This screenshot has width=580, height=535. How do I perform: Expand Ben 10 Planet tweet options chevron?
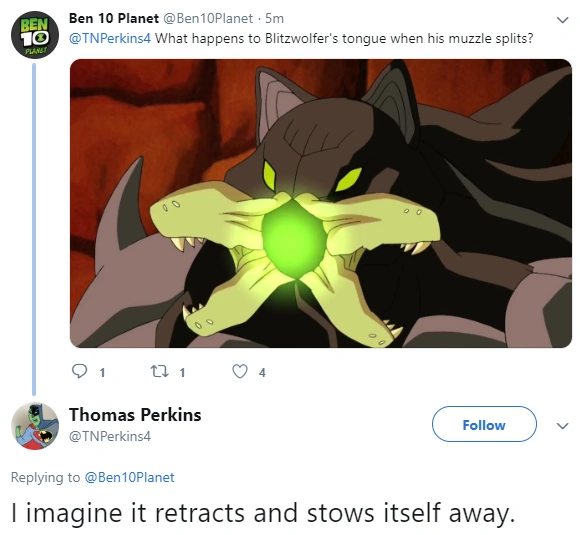pyautogui.click(x=562, y=20)
